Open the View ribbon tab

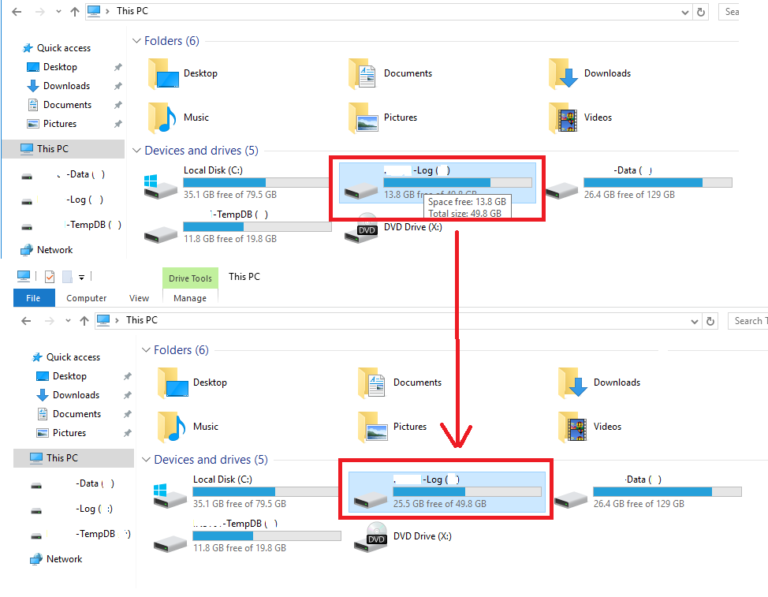pyautogui.click(x=139, y=298)
